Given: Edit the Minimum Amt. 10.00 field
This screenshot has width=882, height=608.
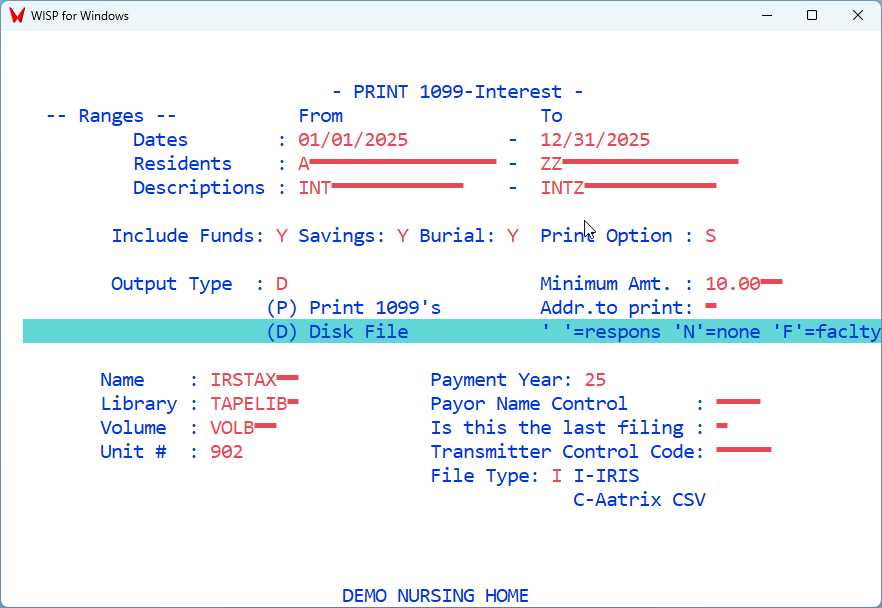Looking at the screenshot, I should (x=743, y=284).
